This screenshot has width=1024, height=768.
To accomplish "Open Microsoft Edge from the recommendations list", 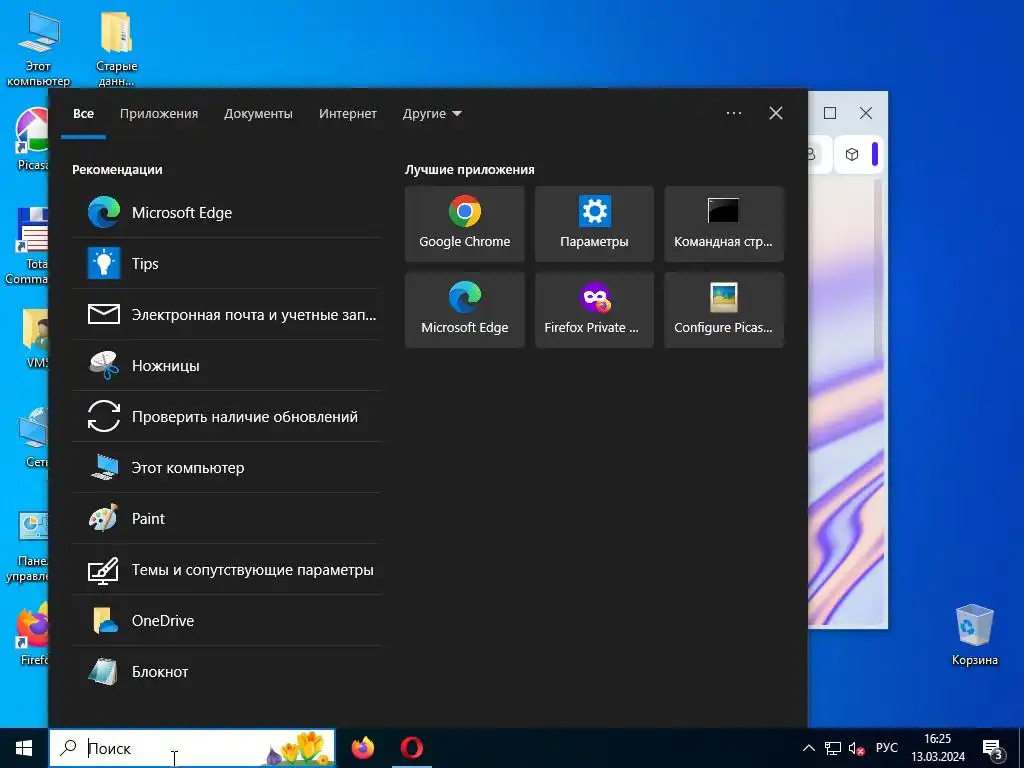I will [x=227, y=212].
